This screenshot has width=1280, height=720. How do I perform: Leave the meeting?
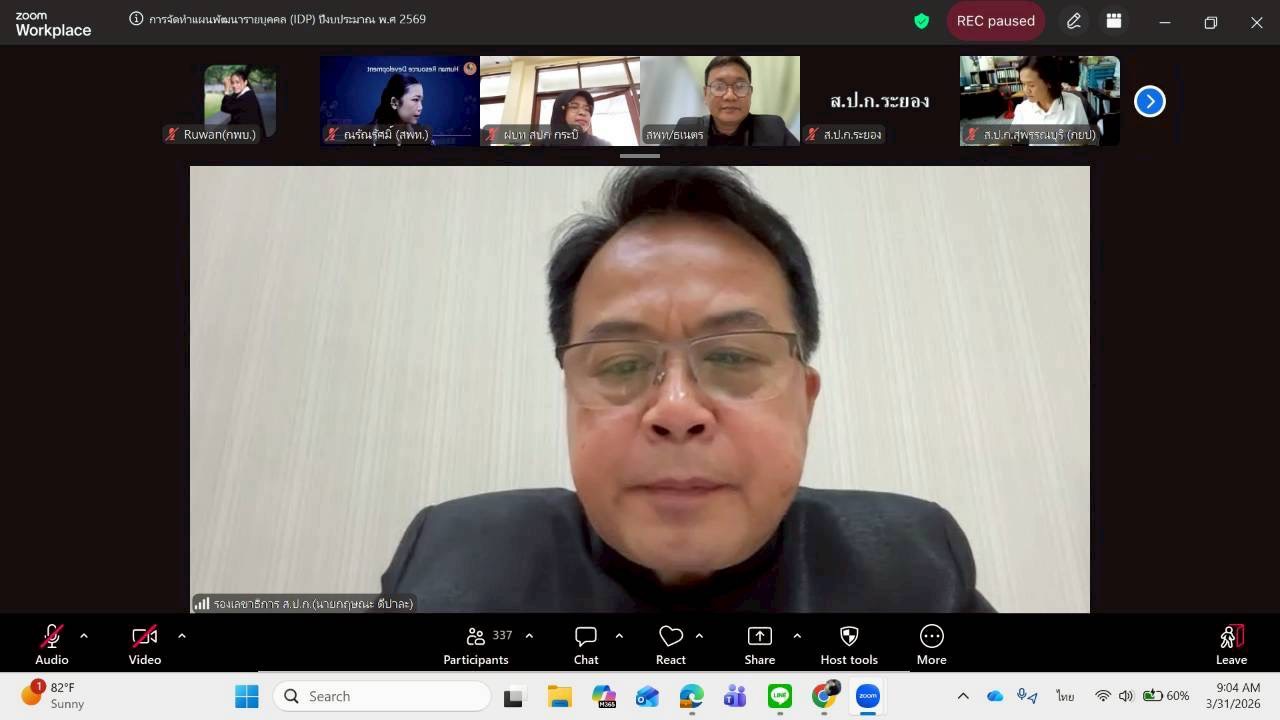[1231, 645]
